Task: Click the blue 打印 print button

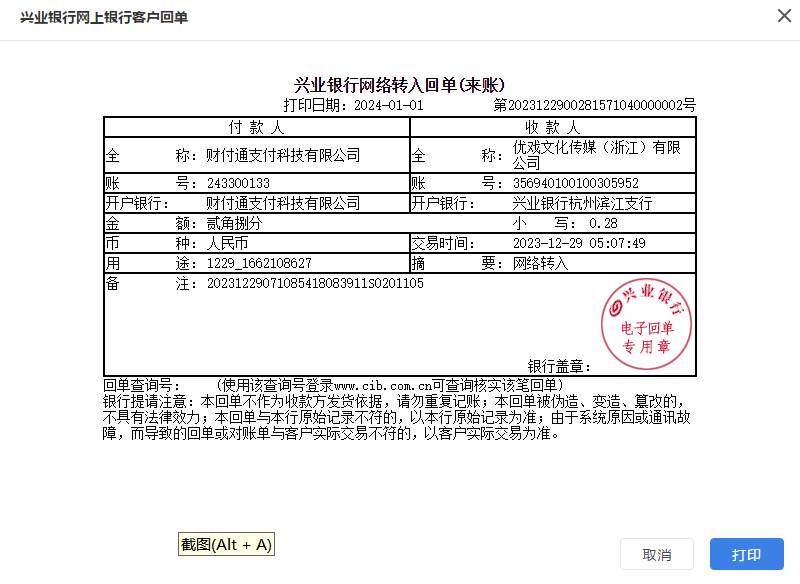Action: coord(746,554)
